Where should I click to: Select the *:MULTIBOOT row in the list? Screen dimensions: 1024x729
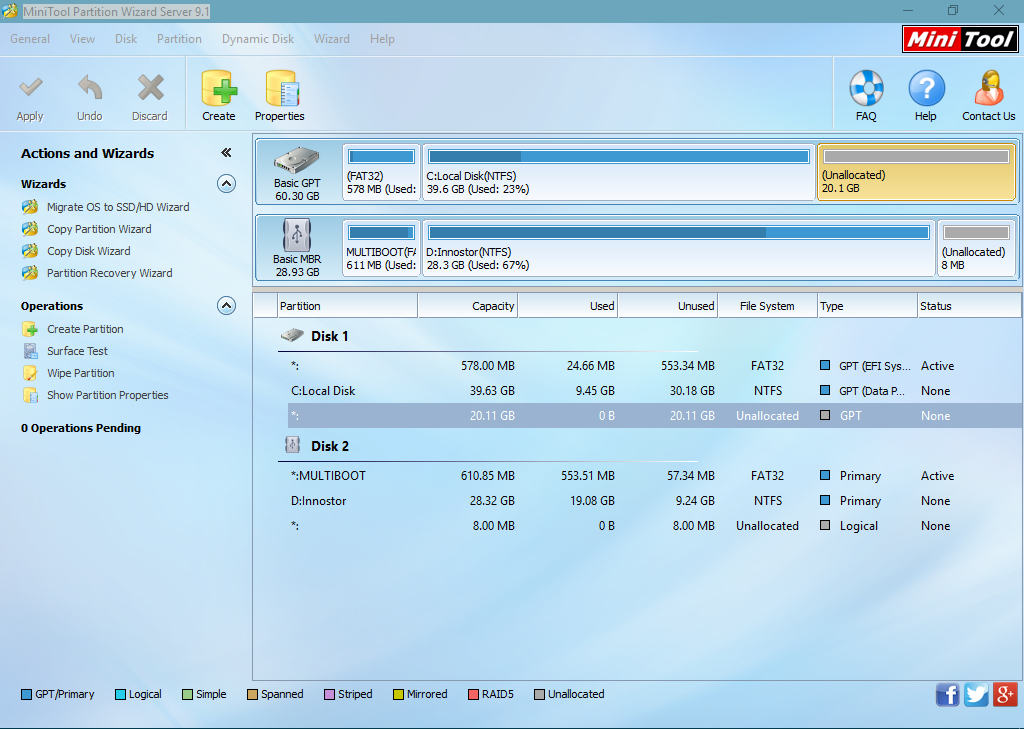654,476
